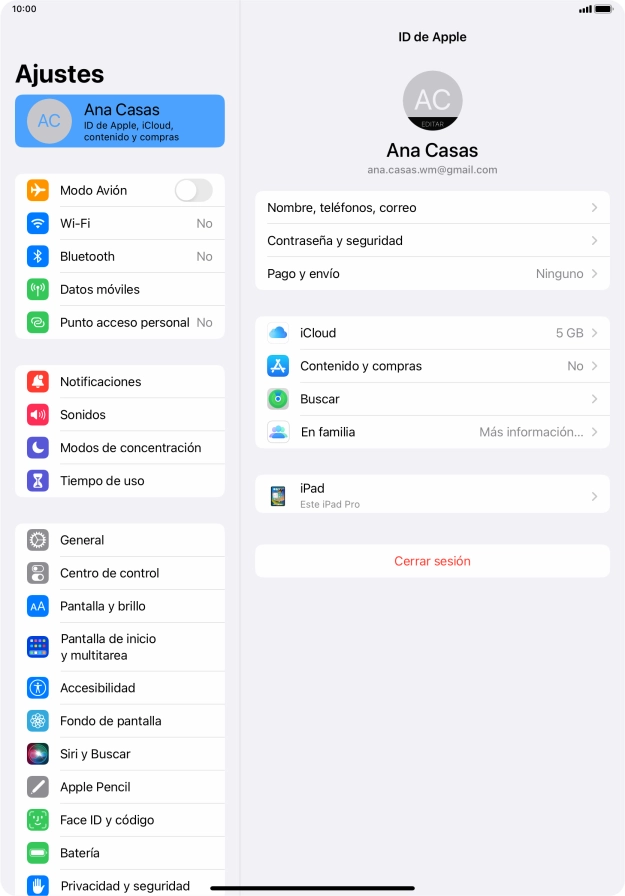
Task: Open the iPad device thumbnail row
Action: click(x=432, y=495)
